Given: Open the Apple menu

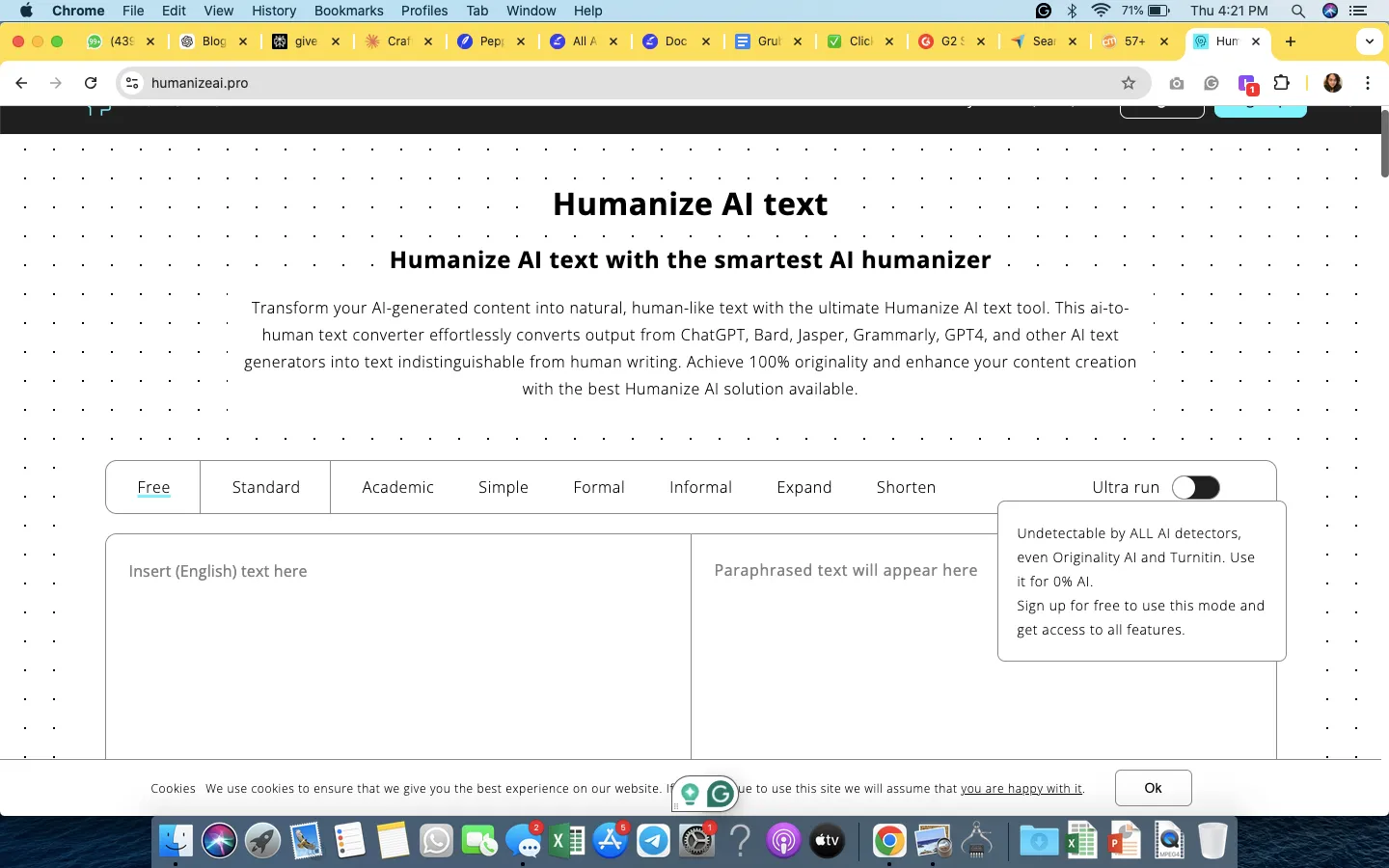Looking at the screenshot, I should (26, 11).
